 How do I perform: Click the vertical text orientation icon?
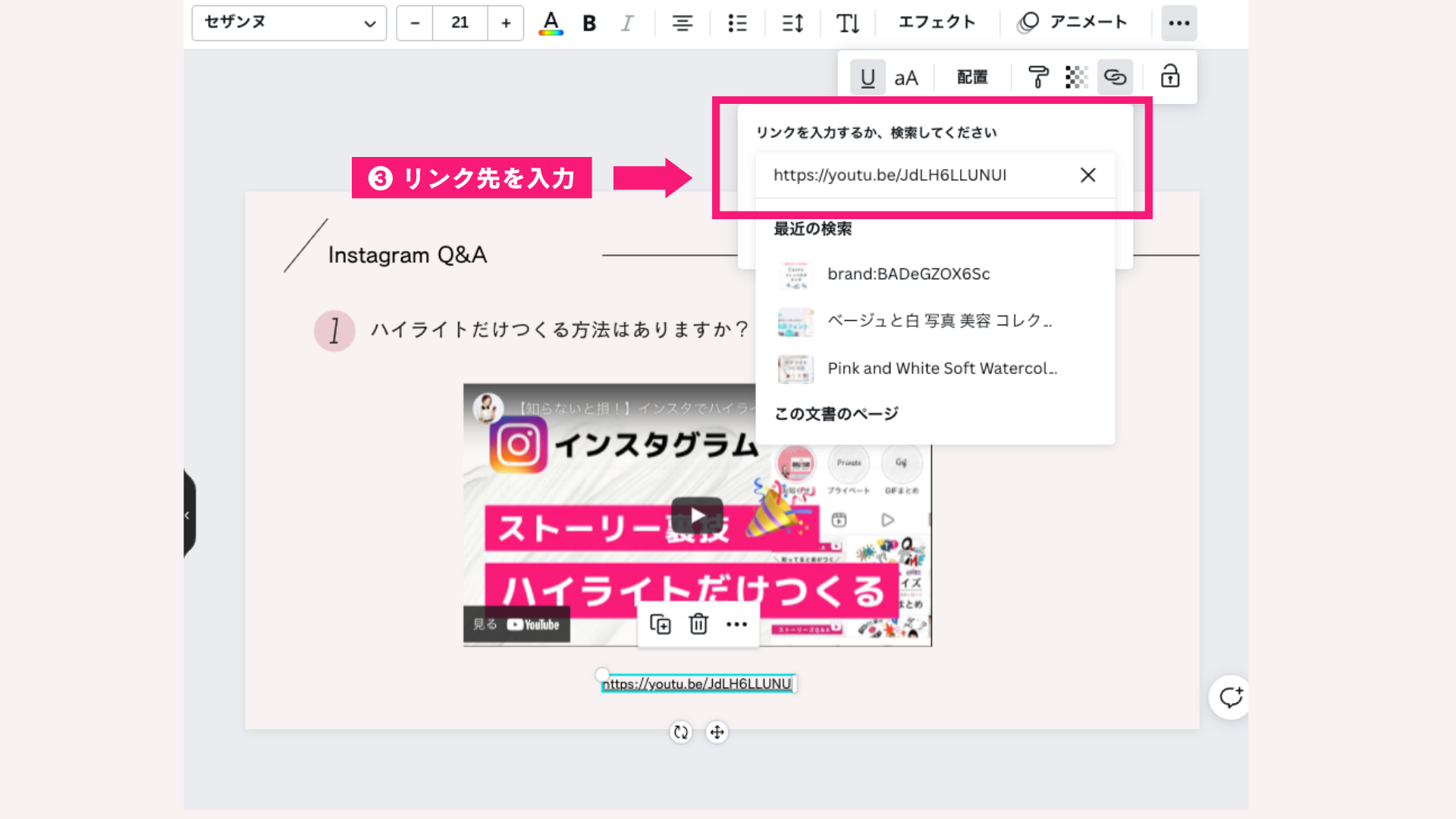point(847,23)
